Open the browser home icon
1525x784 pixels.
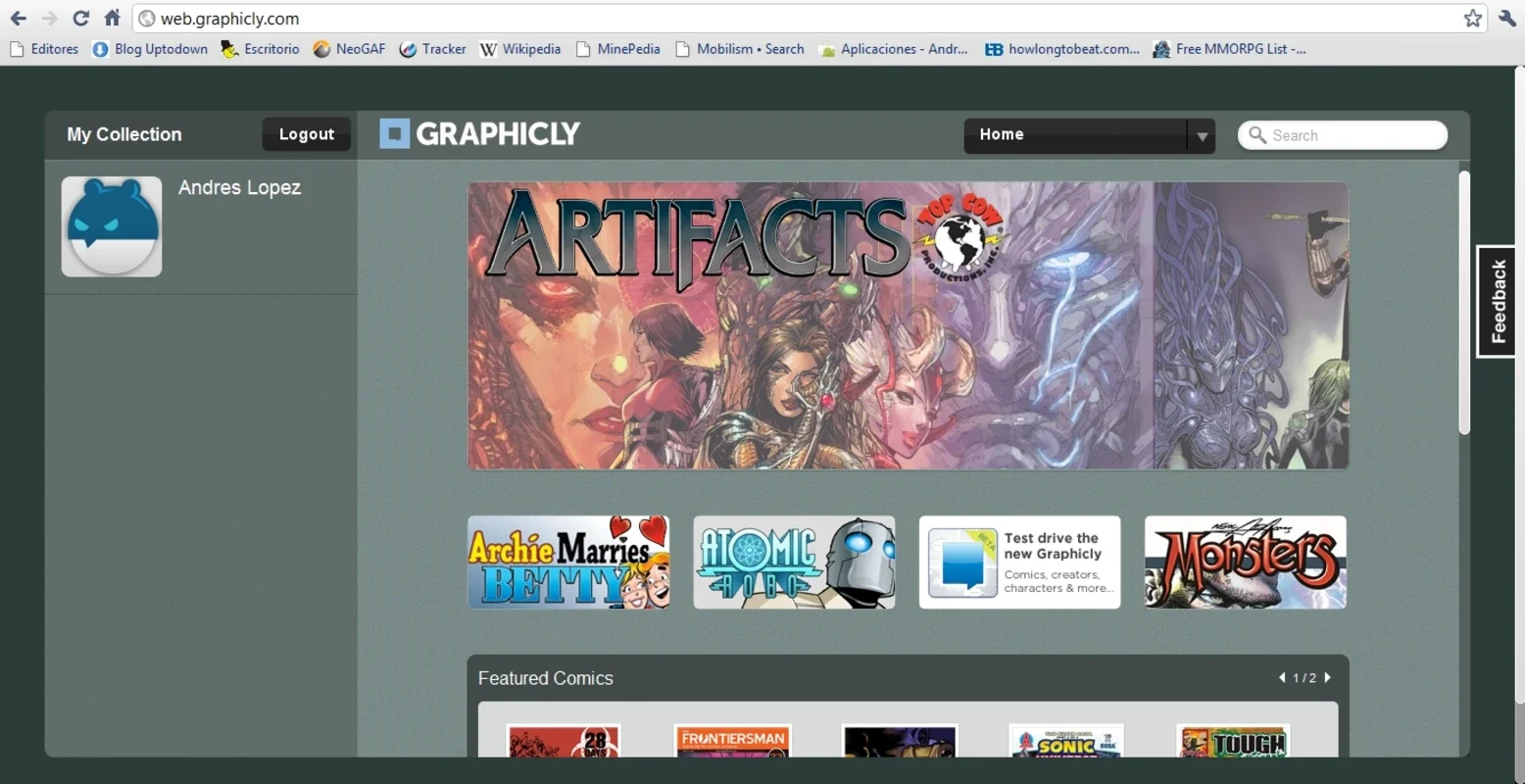(x=113, y=18)
